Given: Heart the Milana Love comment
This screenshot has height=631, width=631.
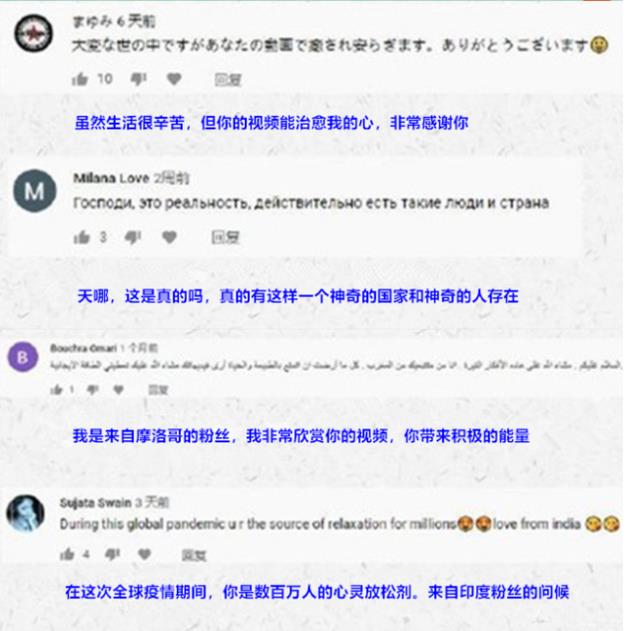Looking at the screenshot, I should pyautogui.click(x=169, y=237).
